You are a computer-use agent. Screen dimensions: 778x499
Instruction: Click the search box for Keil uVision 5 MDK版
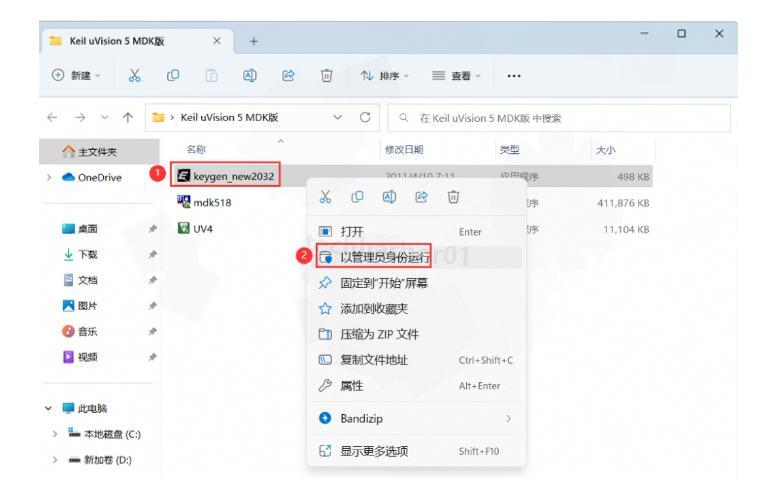point(559,118)
